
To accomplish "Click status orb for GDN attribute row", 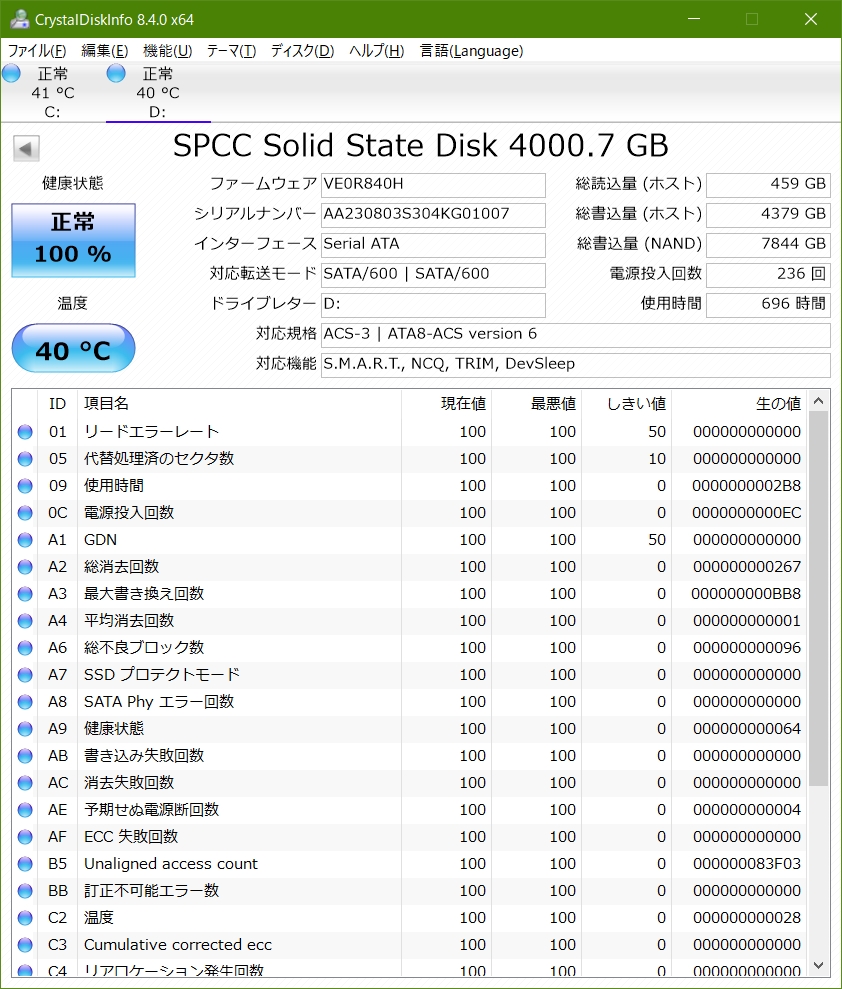I will 25,540.
